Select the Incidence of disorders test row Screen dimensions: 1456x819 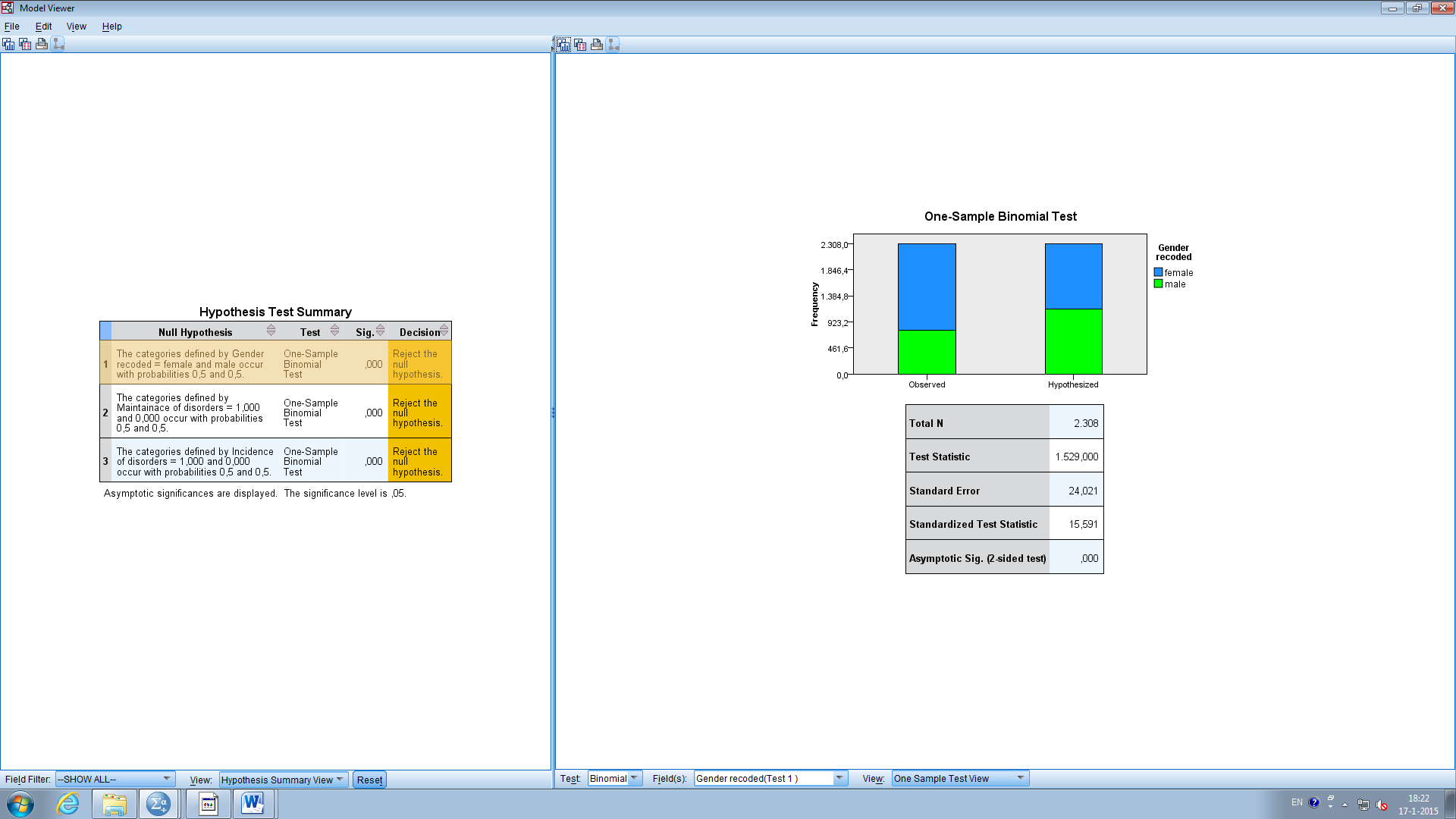click(x=194, y=461)
